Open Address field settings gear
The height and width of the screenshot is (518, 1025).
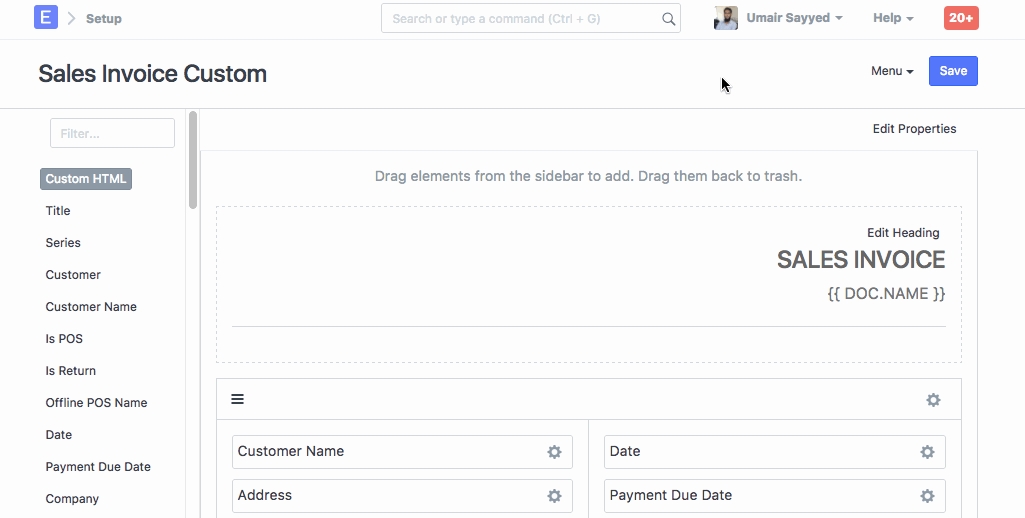click(554, 496)
